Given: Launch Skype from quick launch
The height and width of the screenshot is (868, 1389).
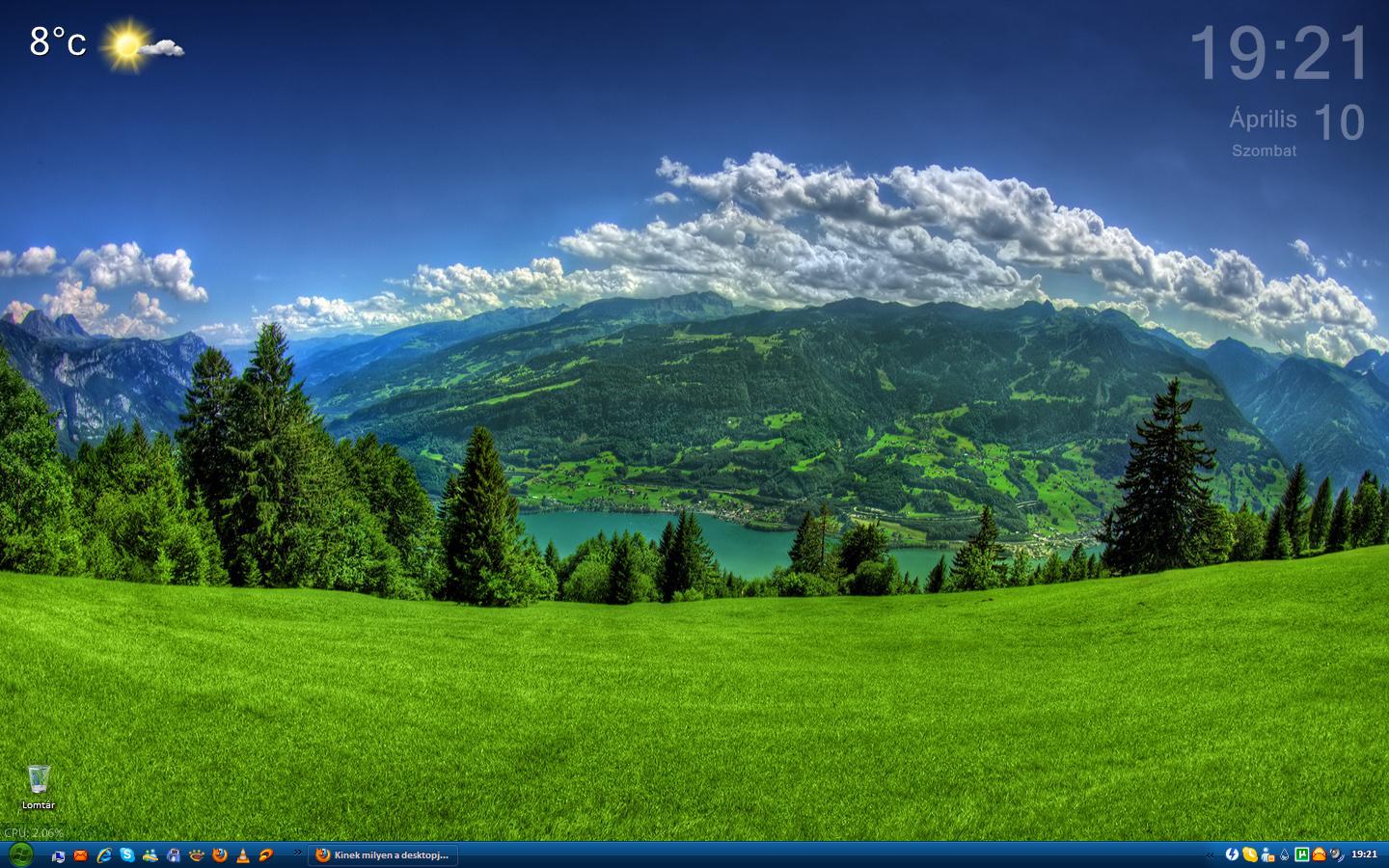Looking at the screenshot, I should pos(127,855).
